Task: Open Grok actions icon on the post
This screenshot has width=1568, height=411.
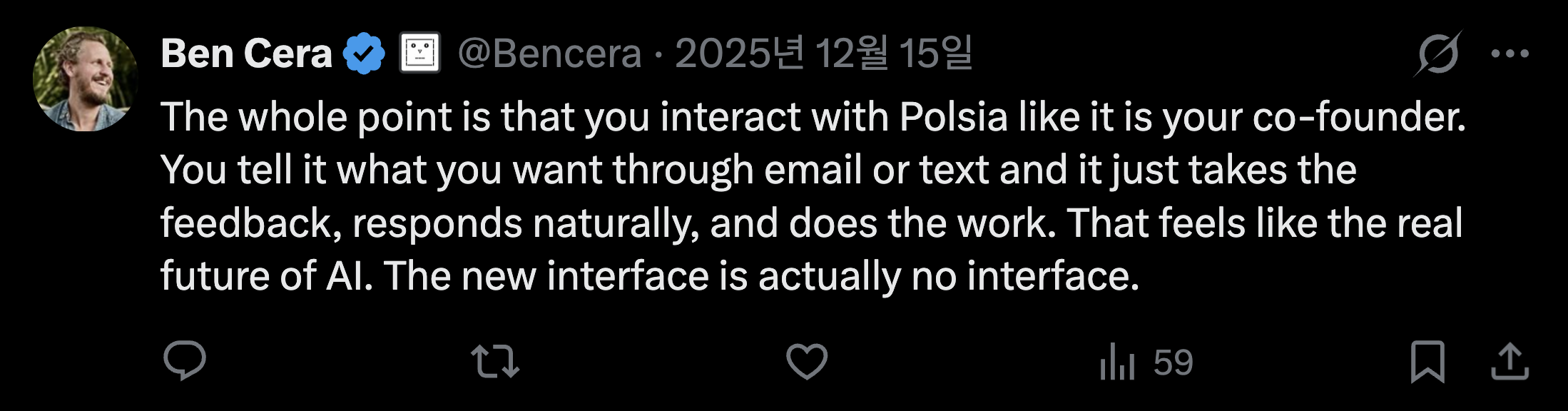Action: 1438,54
